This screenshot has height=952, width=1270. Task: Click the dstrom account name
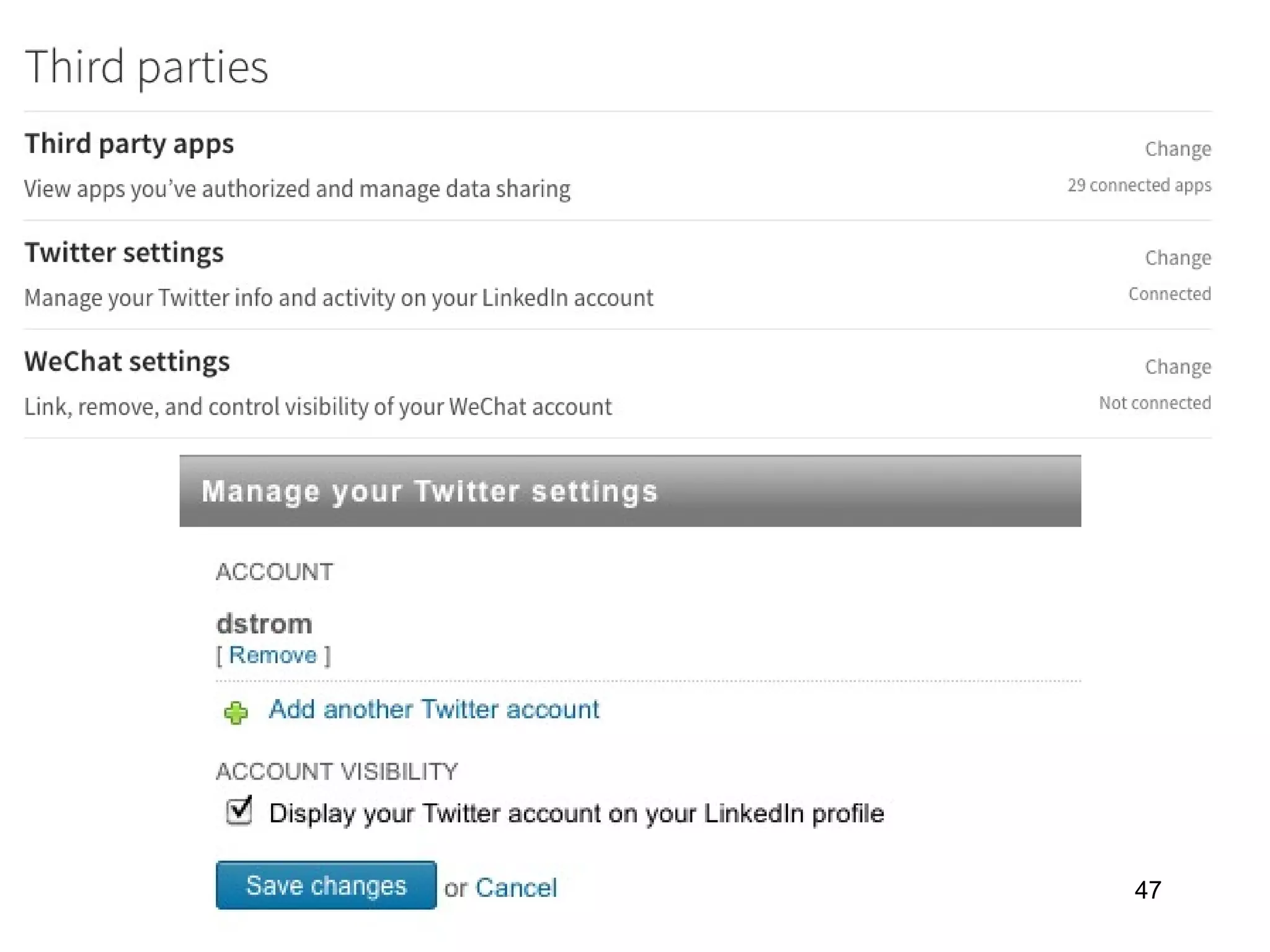click(x=264, y=624)
